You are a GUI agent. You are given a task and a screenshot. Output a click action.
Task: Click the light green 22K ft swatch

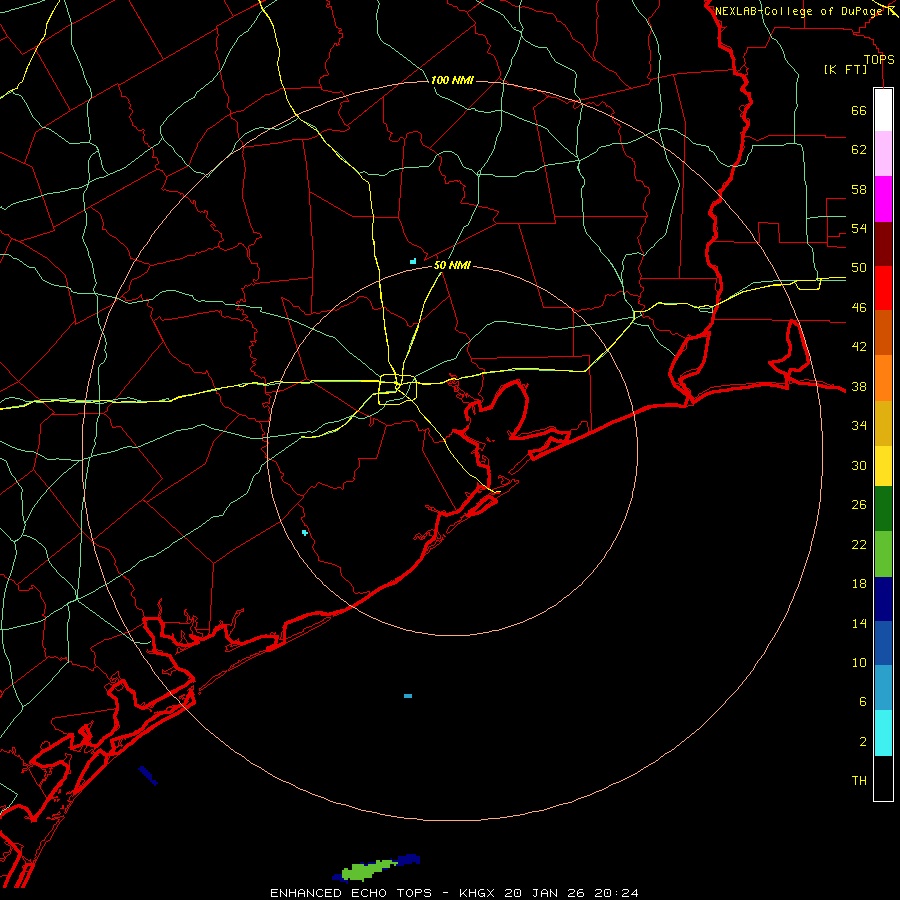coord(883,554)
